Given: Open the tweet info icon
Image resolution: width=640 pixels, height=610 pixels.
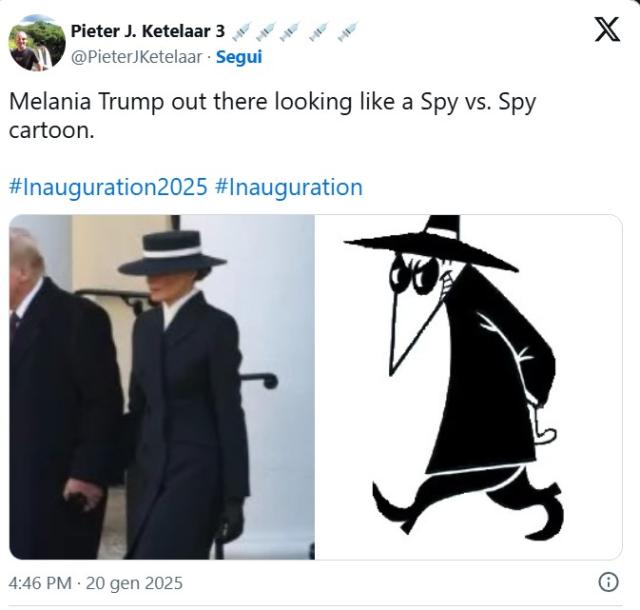Looking at the screenshot, I should [x=607, y=582].
